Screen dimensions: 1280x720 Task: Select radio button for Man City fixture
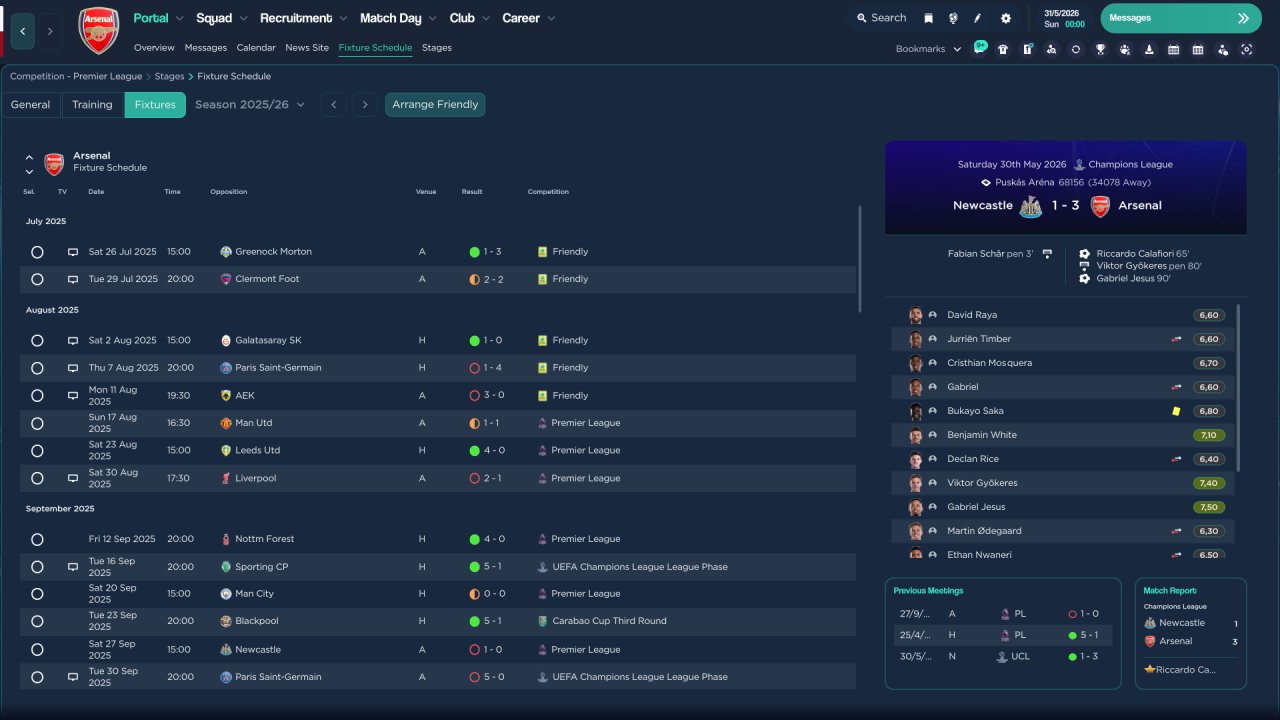pos(37,594)
